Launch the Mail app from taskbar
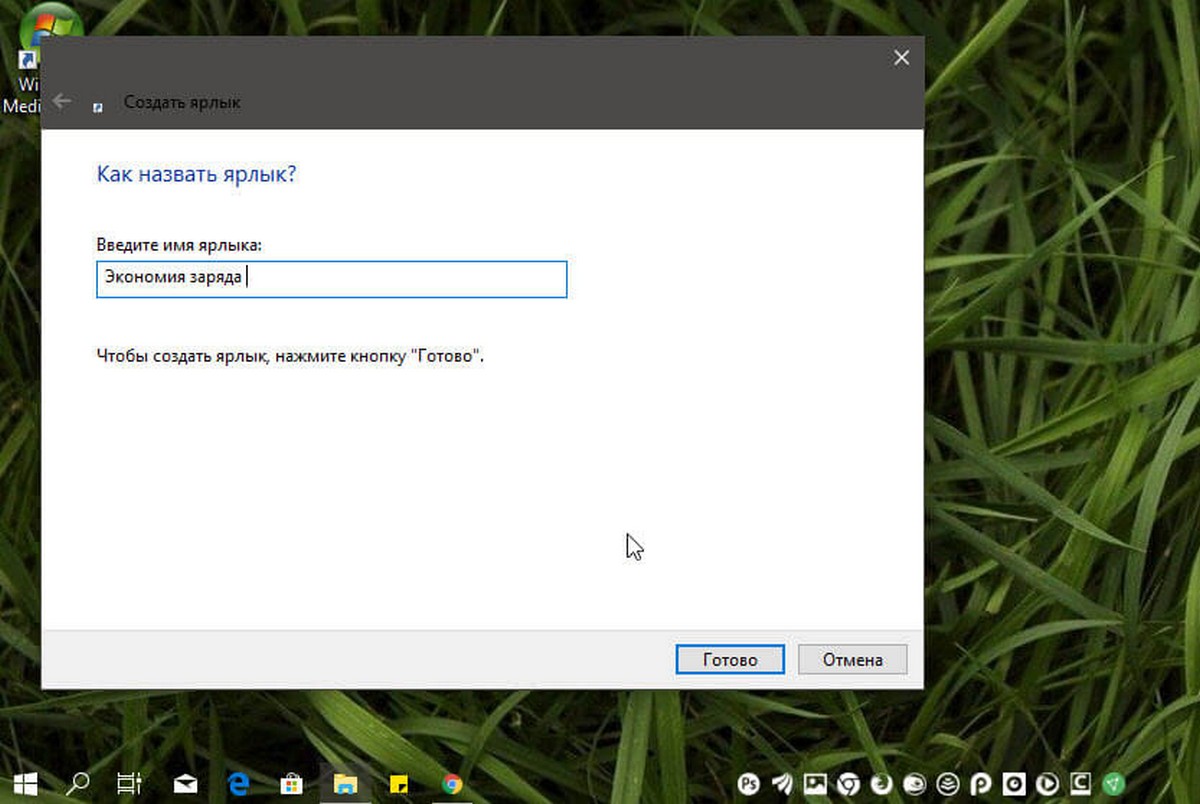The image size is (1200, 804). tap(185, 783)
